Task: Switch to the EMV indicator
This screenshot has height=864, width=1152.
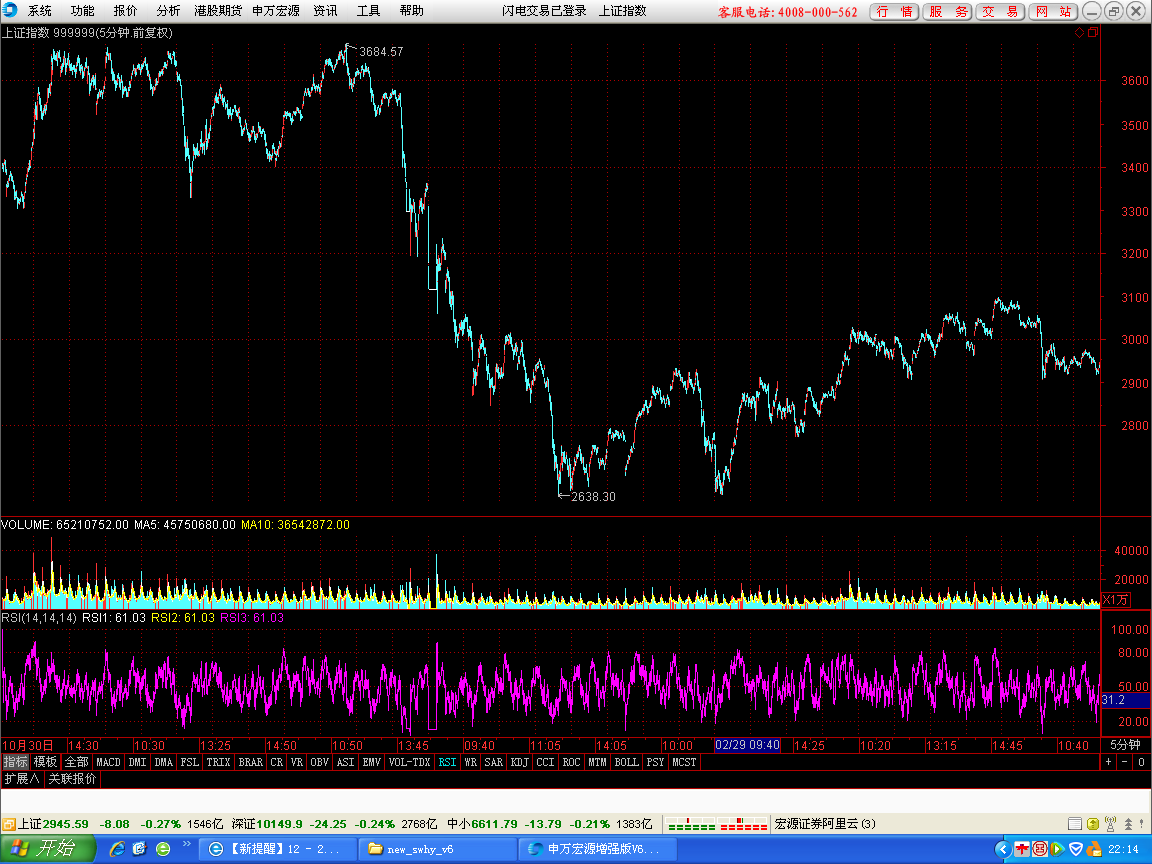Action: 372,762
